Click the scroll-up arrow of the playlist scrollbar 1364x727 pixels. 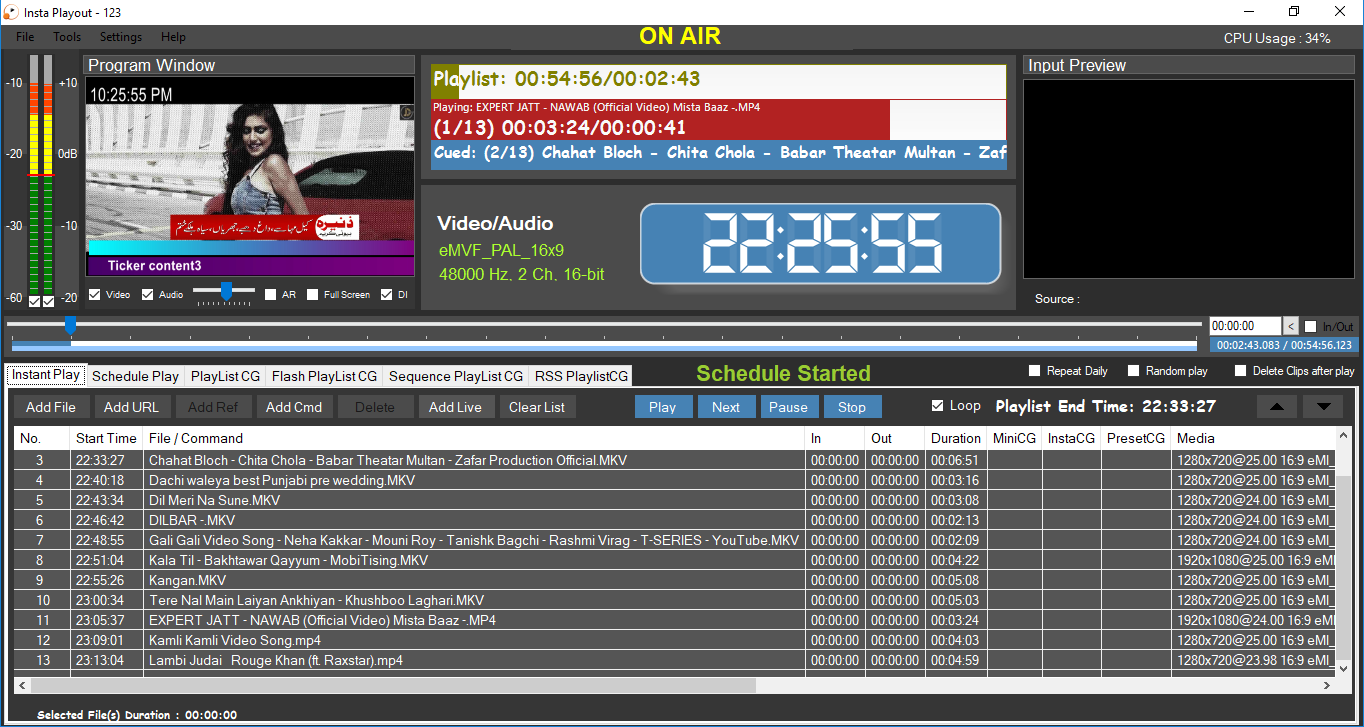coord(1343,437)
